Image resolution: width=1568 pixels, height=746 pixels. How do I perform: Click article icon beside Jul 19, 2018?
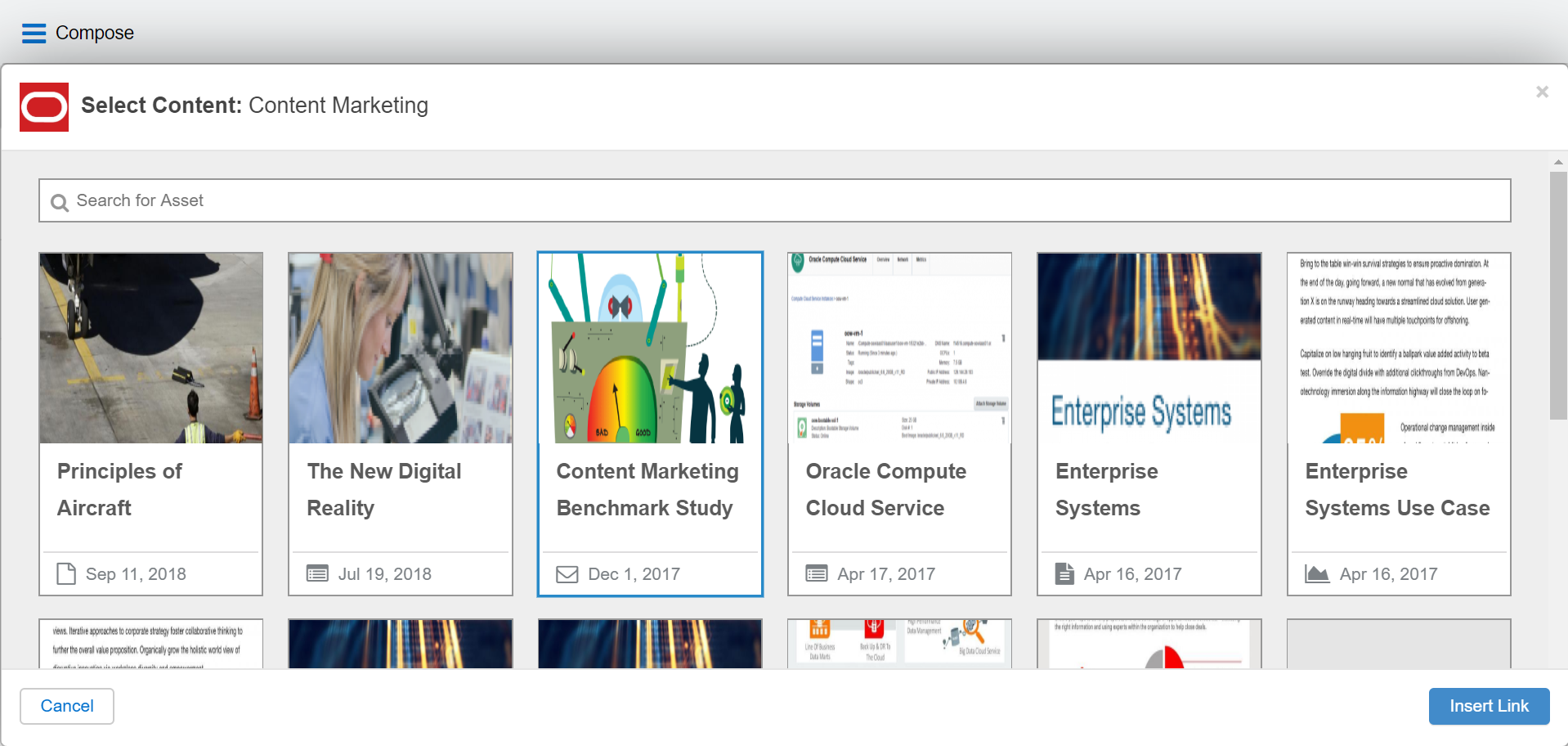coord(317,573)
